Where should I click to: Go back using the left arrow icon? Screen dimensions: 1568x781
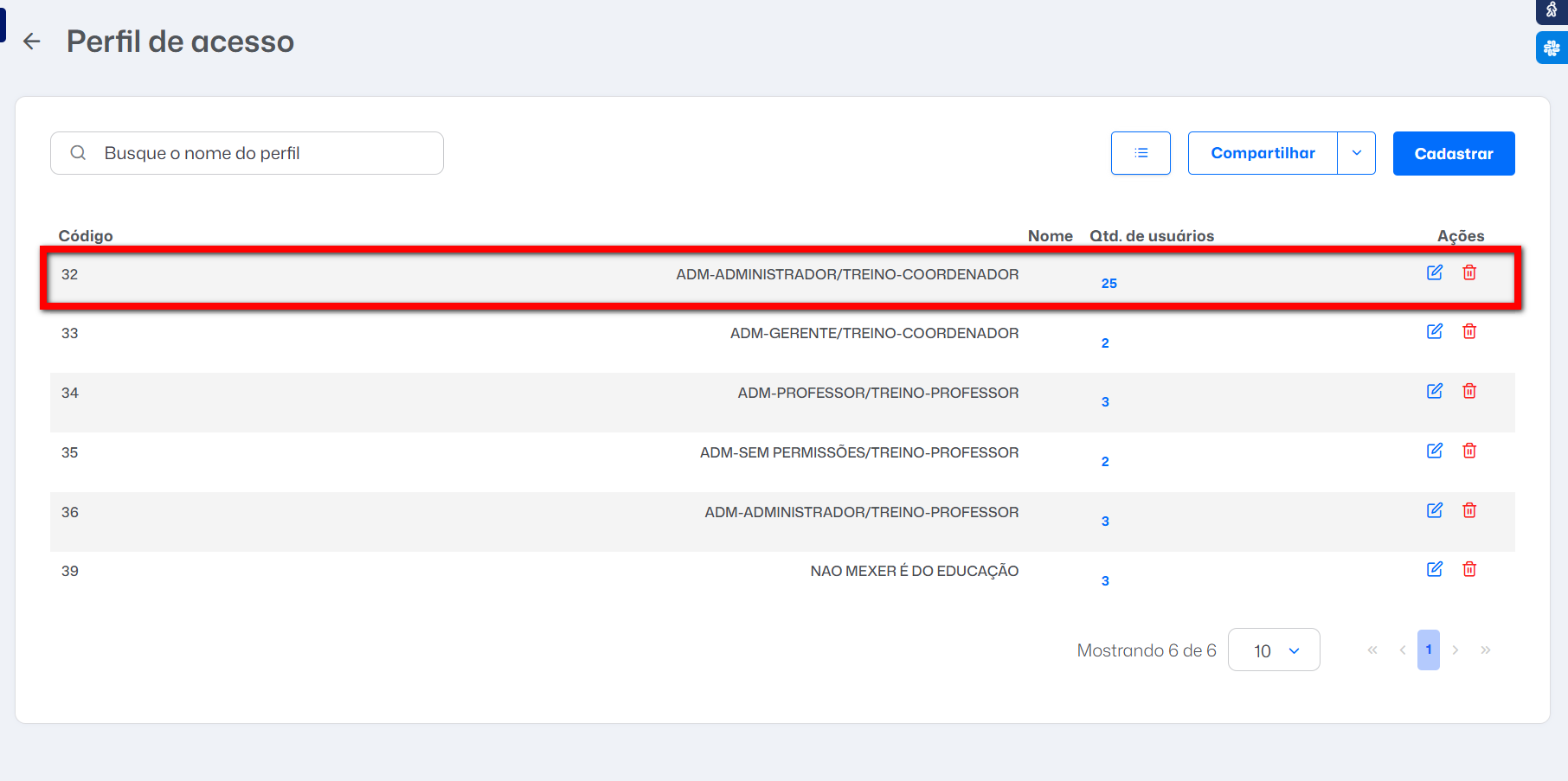pyautogui.click(x=32, y=42)
